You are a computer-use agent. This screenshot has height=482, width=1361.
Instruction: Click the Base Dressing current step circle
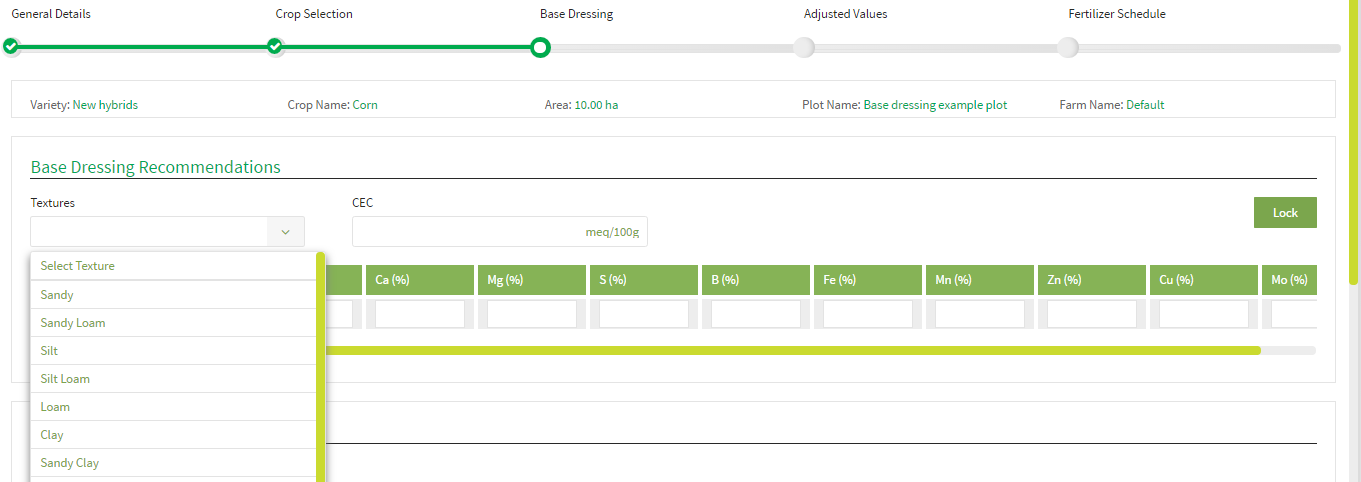(540, 47)
